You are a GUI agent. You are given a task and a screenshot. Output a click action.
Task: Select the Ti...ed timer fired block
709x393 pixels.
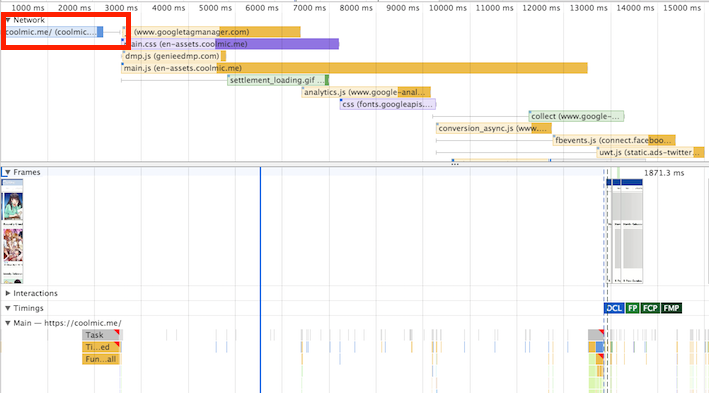101,347
